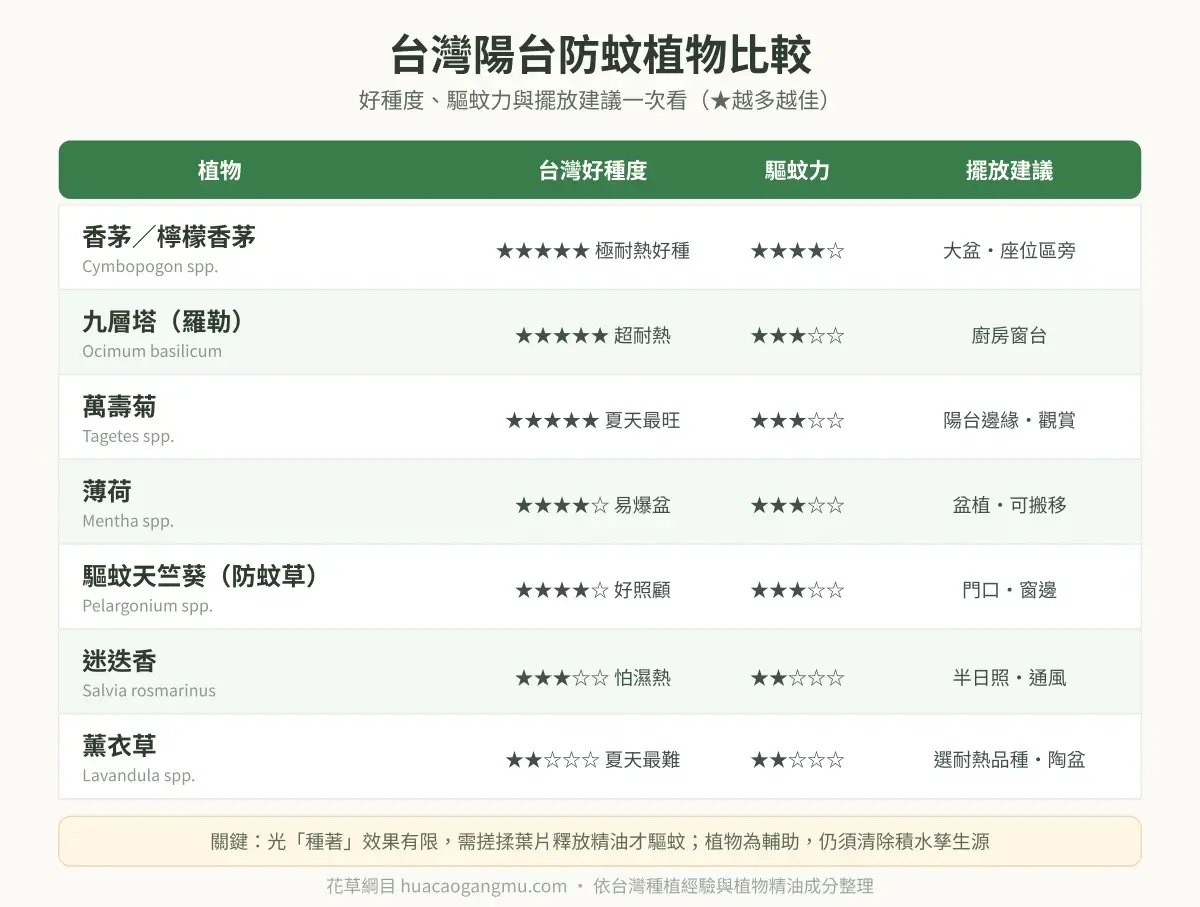Click the Latin name Ocimum basilicum
This screenshot has height=907, width=1200.
[x=152, y=352]
